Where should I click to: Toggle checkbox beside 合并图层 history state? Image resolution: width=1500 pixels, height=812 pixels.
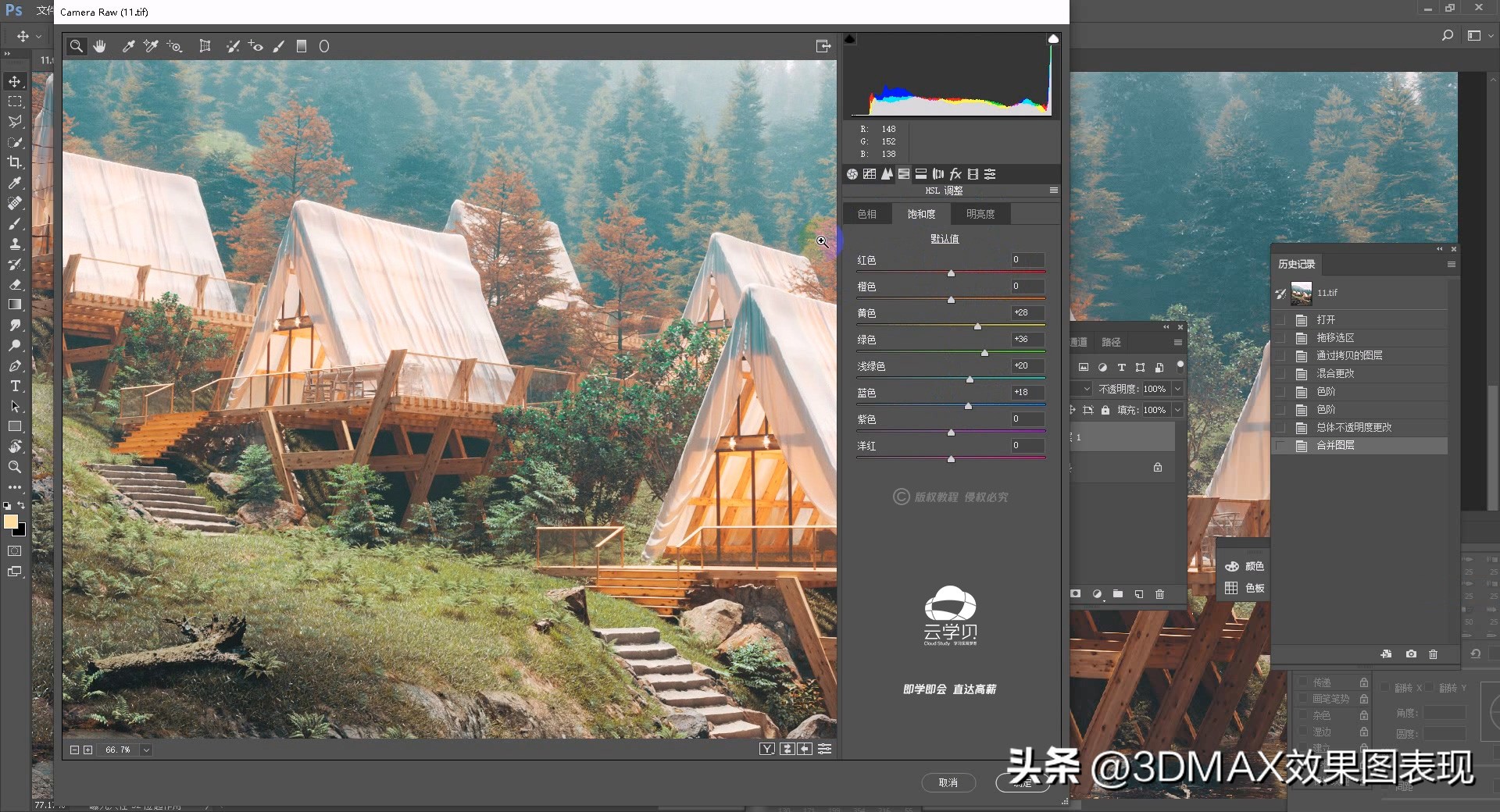[x=1280, y=446]
